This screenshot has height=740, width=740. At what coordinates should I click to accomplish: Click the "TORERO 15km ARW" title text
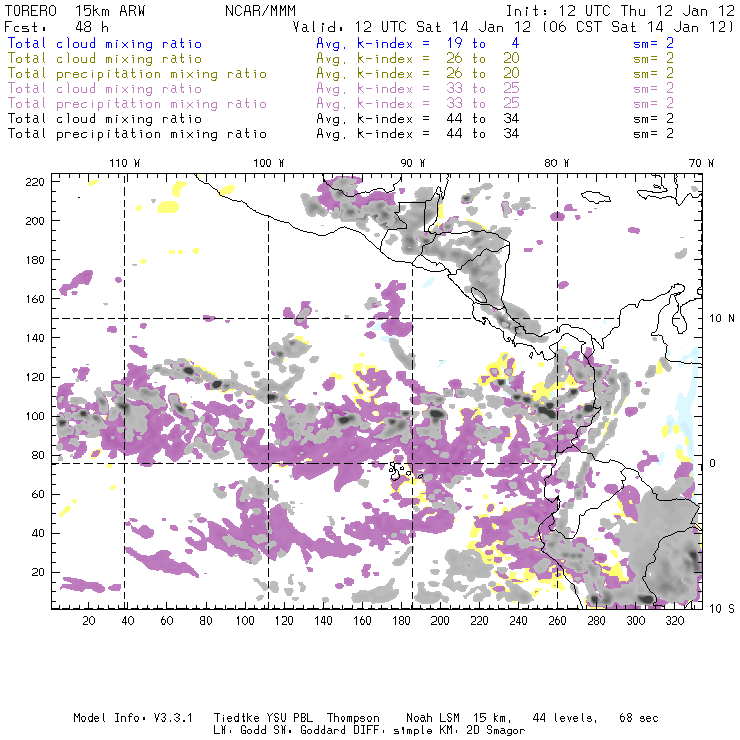tap(75, 11)
